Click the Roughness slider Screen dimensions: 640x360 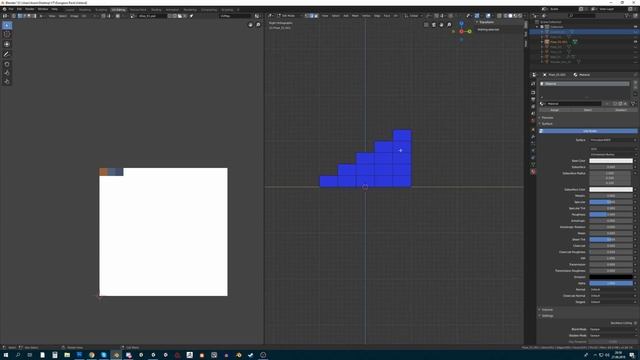(611, 215)
